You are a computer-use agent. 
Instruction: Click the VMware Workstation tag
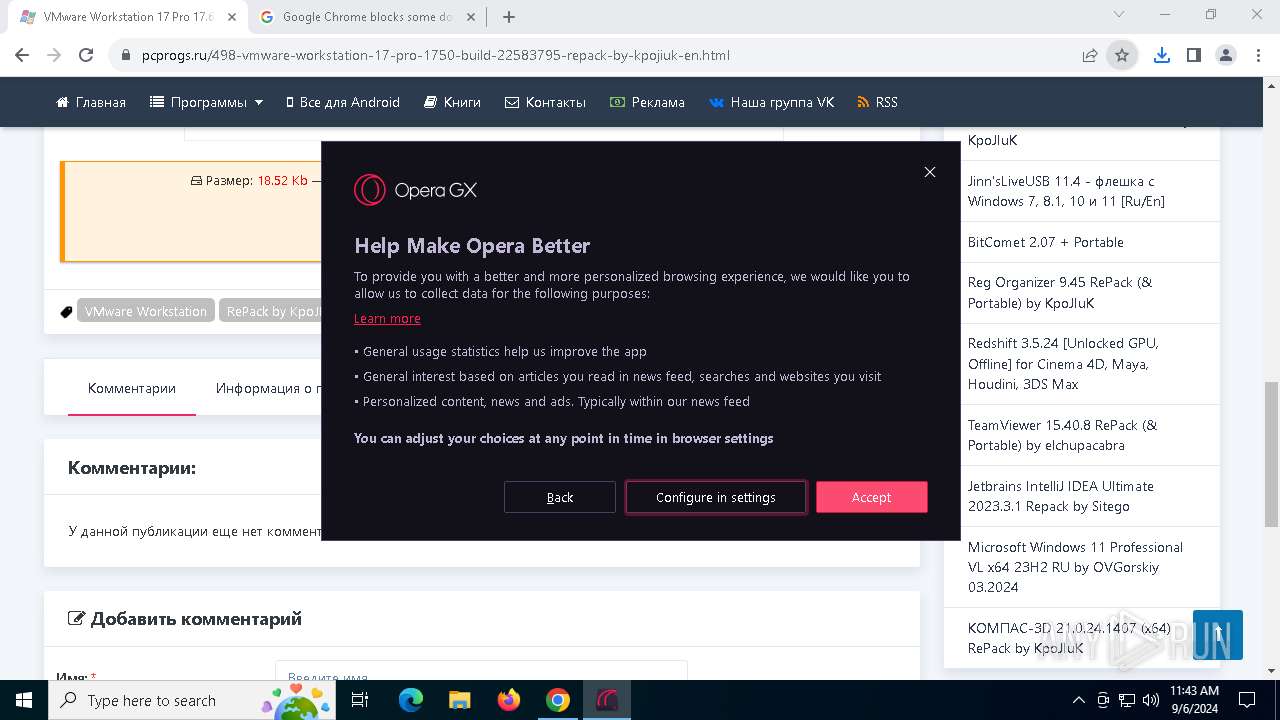(x=146, y=311)
